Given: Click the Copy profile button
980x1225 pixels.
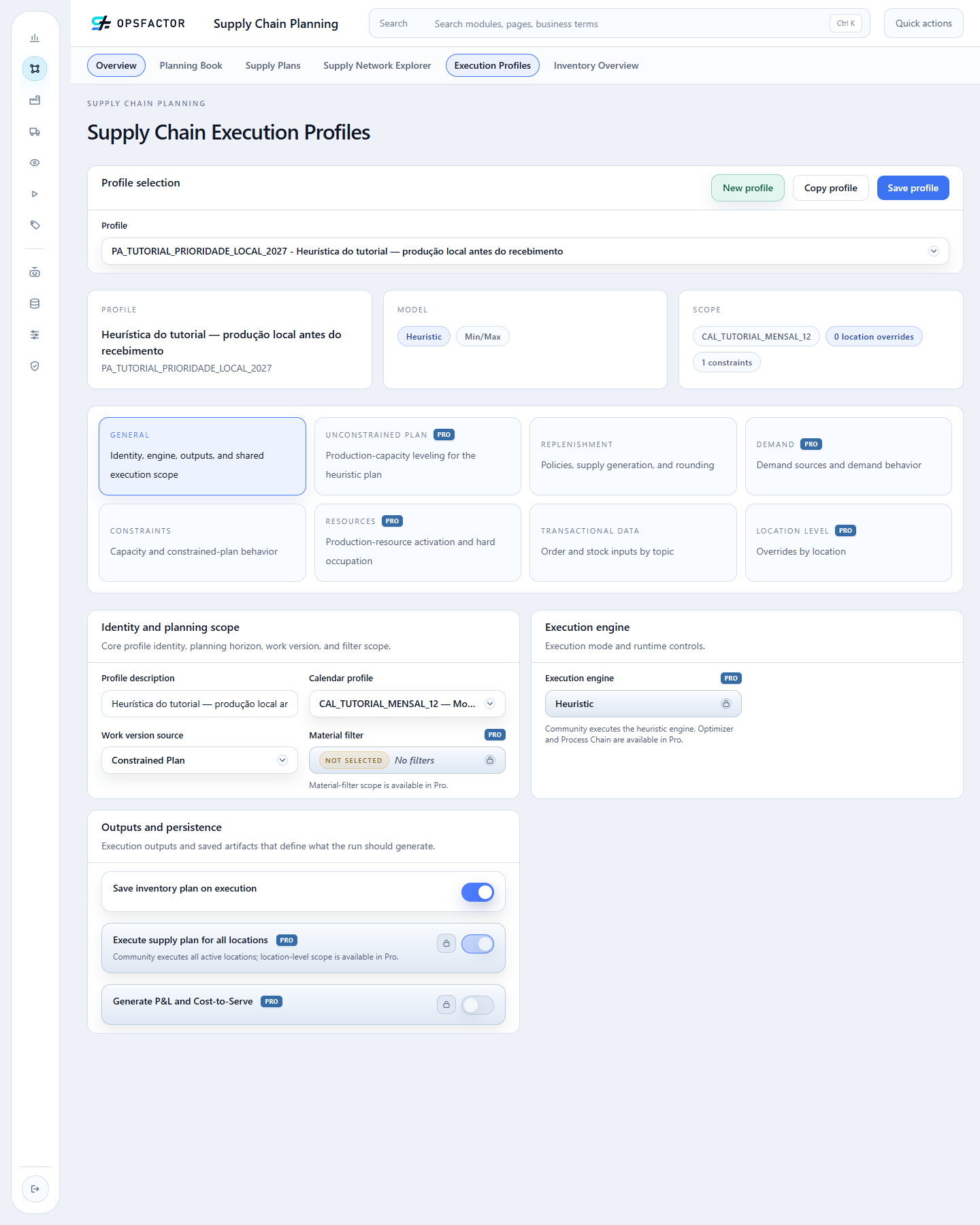Looking at the screenshot, I should tap(831, 188).
